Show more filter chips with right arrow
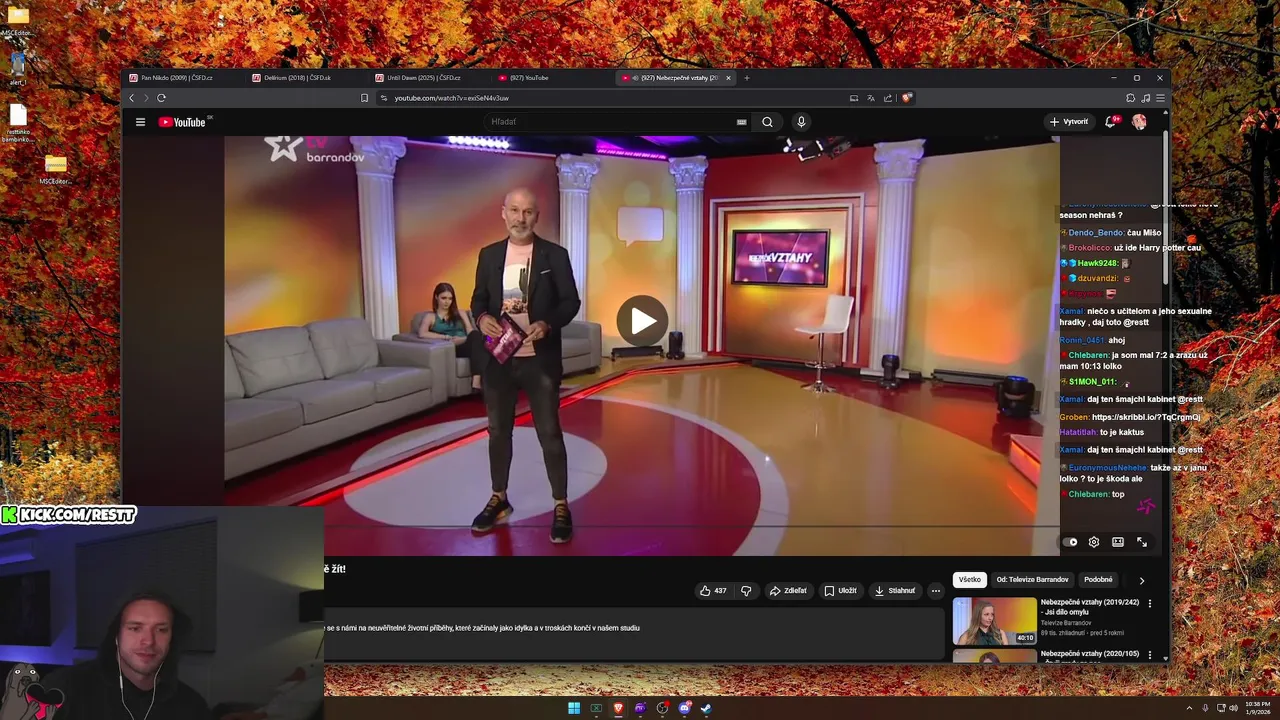 1142,580
